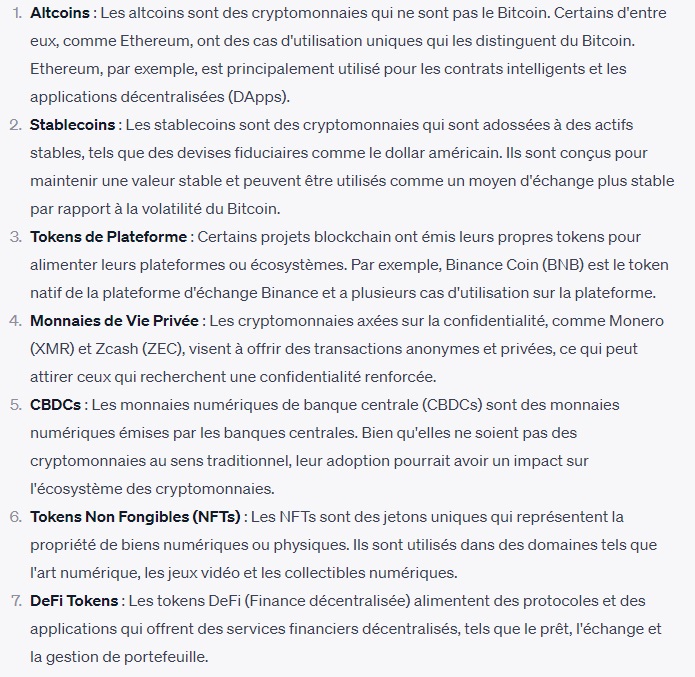Click 'Zcash (ZEC)' text
Viewport: 695px width, 677px height.
[x=140, y=349]
